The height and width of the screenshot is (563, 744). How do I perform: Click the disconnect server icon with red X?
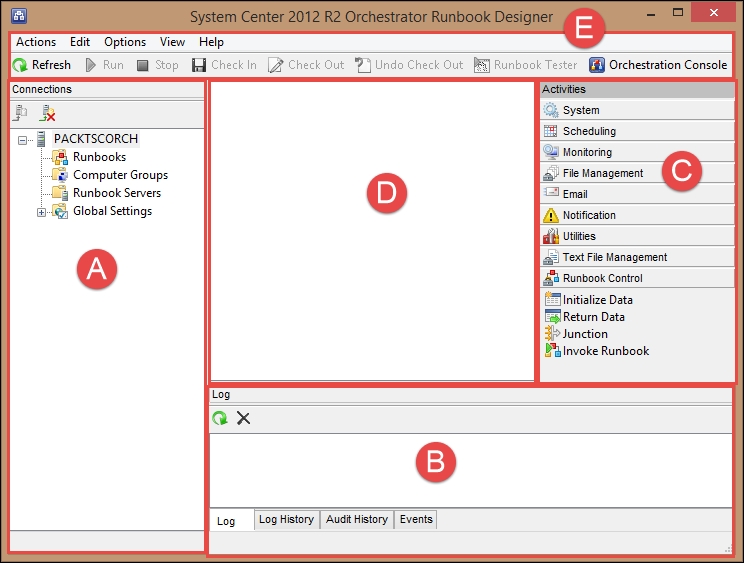point(47,113)
